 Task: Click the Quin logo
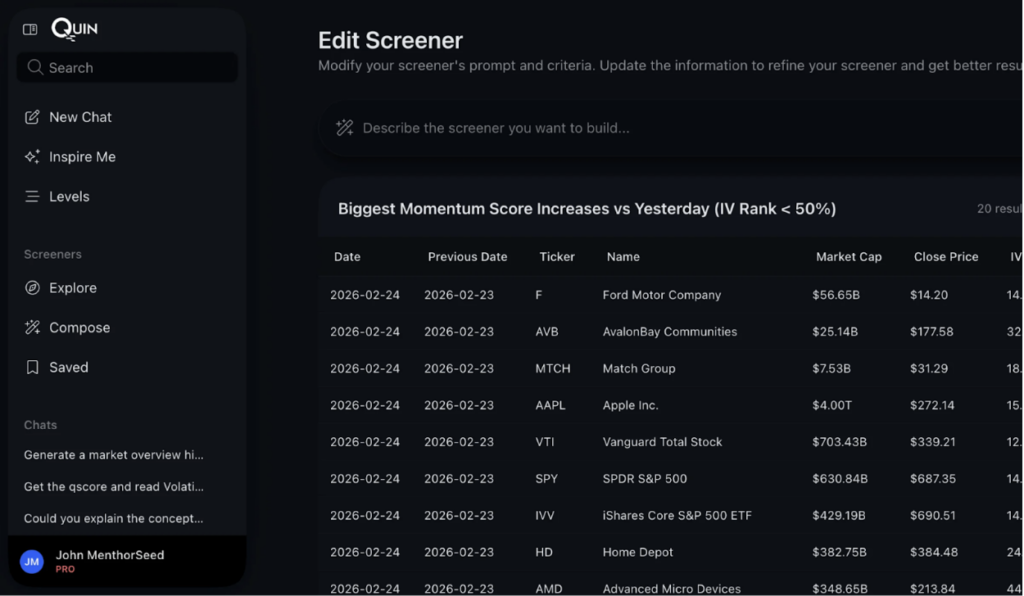[x=74, y=29]
